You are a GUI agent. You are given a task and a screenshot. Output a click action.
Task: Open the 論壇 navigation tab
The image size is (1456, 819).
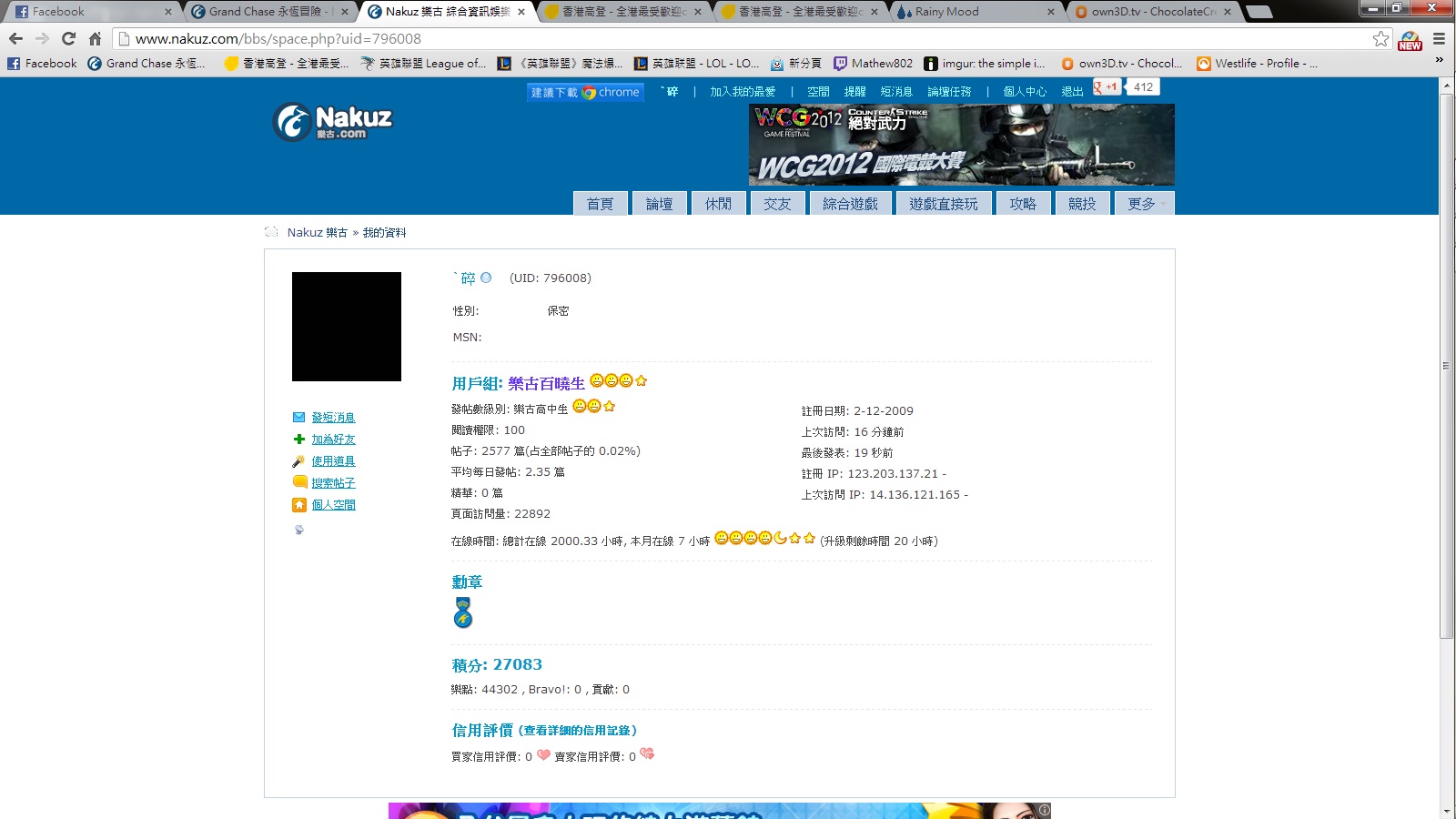point(659,204)
